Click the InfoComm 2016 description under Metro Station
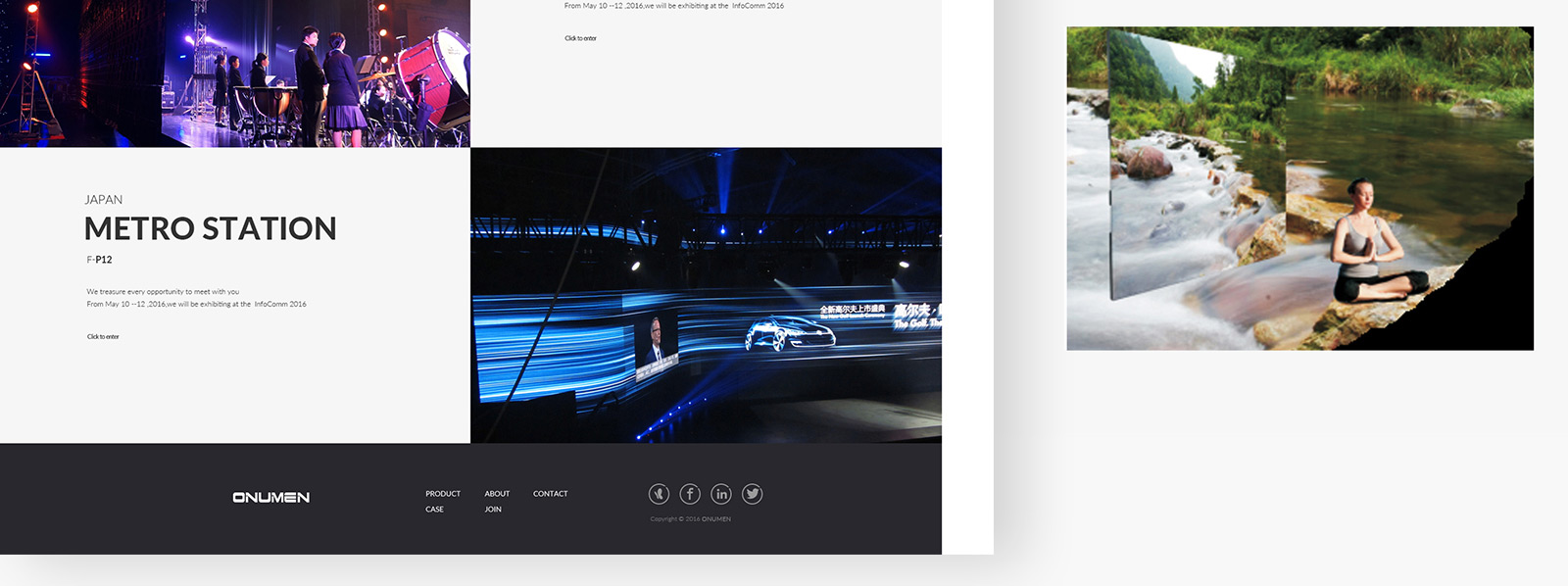Screen dimensions: 1568x586 (x=196, y=305)
